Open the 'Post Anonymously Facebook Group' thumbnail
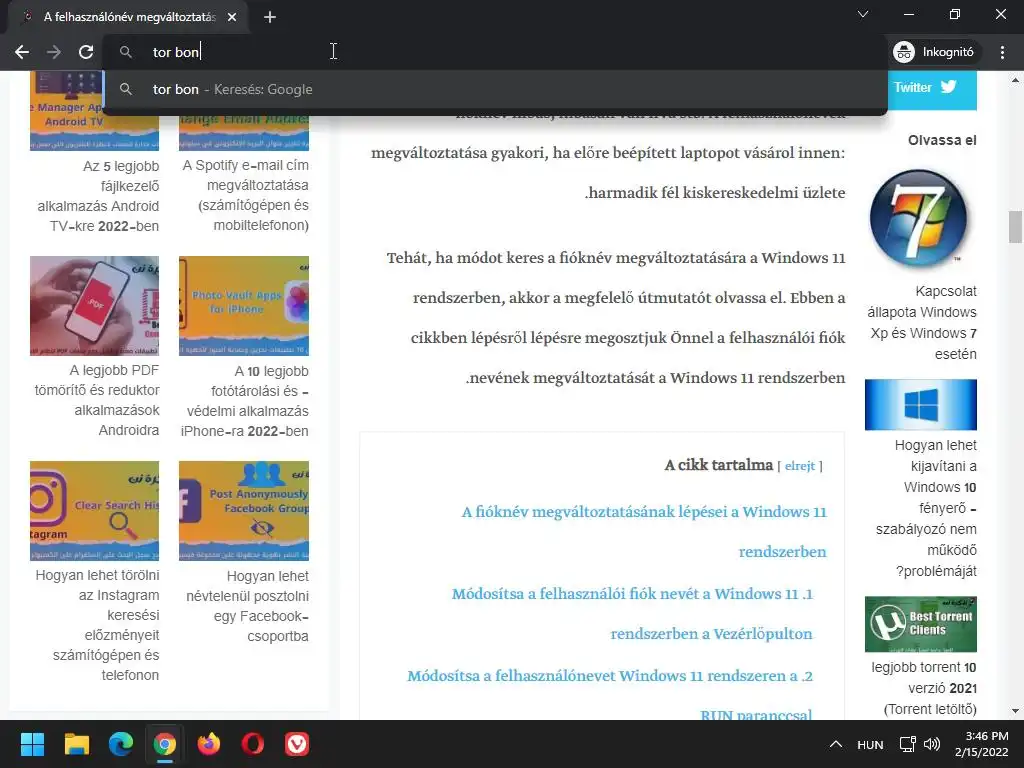Screen dimensions: 1024x768 pyautogui.click(x=244, y=511)
